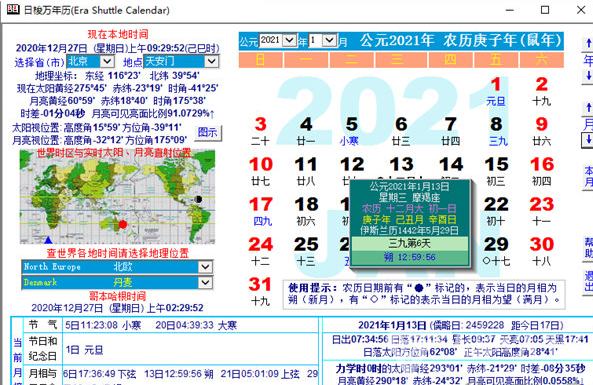
Task: Select January 1 元旦 date cell
Action: click(x=496, y=92)
